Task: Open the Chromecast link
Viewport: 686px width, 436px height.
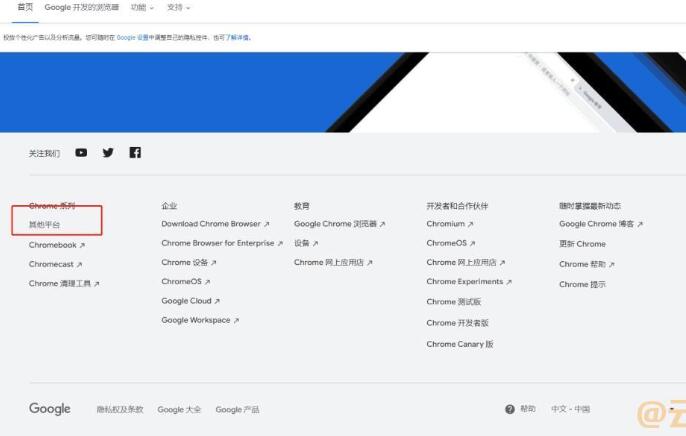Action: pyautogui.click(x=56, y=264)
